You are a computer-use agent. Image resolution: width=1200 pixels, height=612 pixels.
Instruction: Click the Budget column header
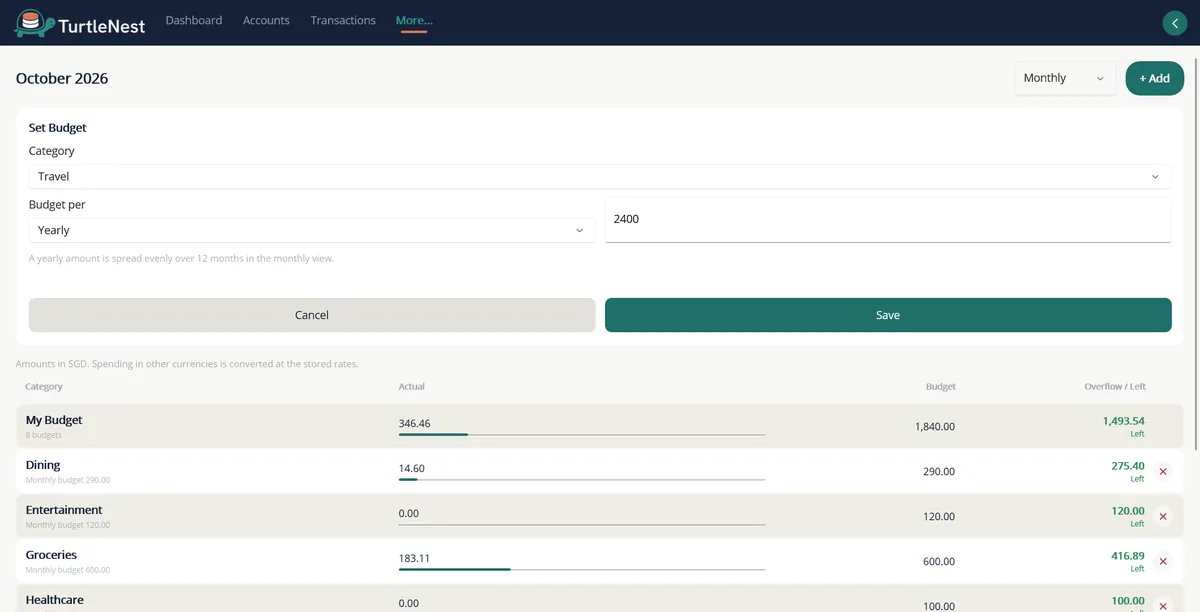click(x=941, y=386)
